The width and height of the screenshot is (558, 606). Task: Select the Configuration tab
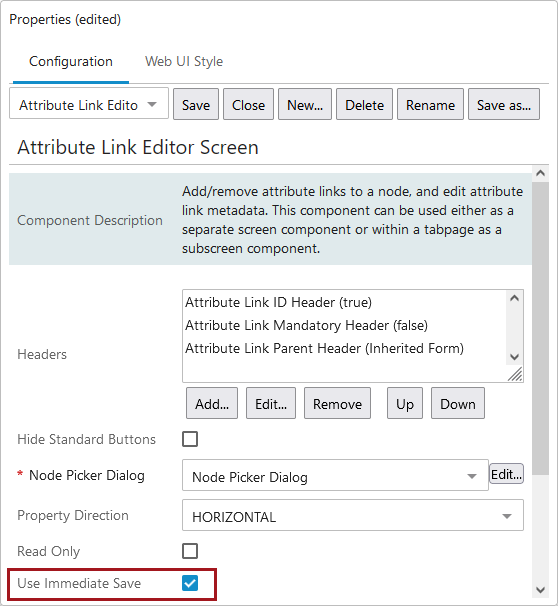71,61
